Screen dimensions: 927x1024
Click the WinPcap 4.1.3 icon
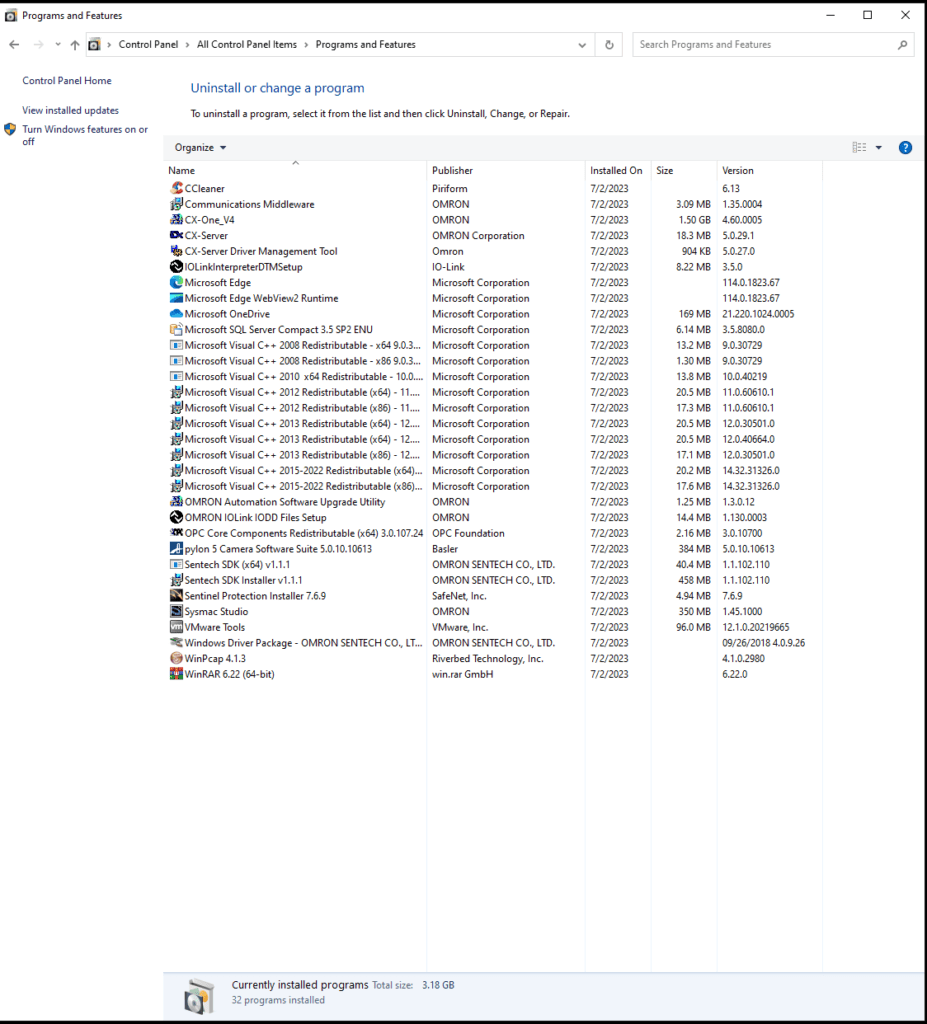coord(176,658)
